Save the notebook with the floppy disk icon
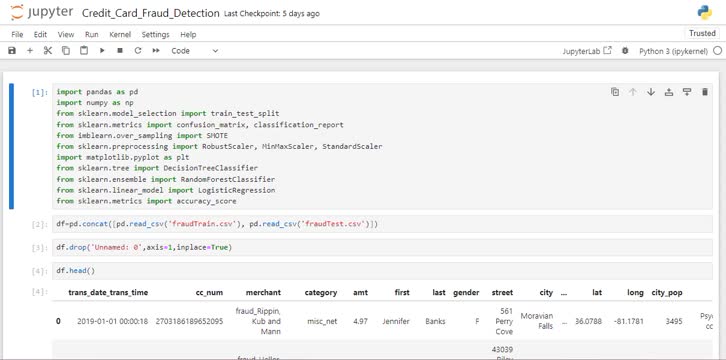This screenshot has height=360, width=726. point(12,51)
